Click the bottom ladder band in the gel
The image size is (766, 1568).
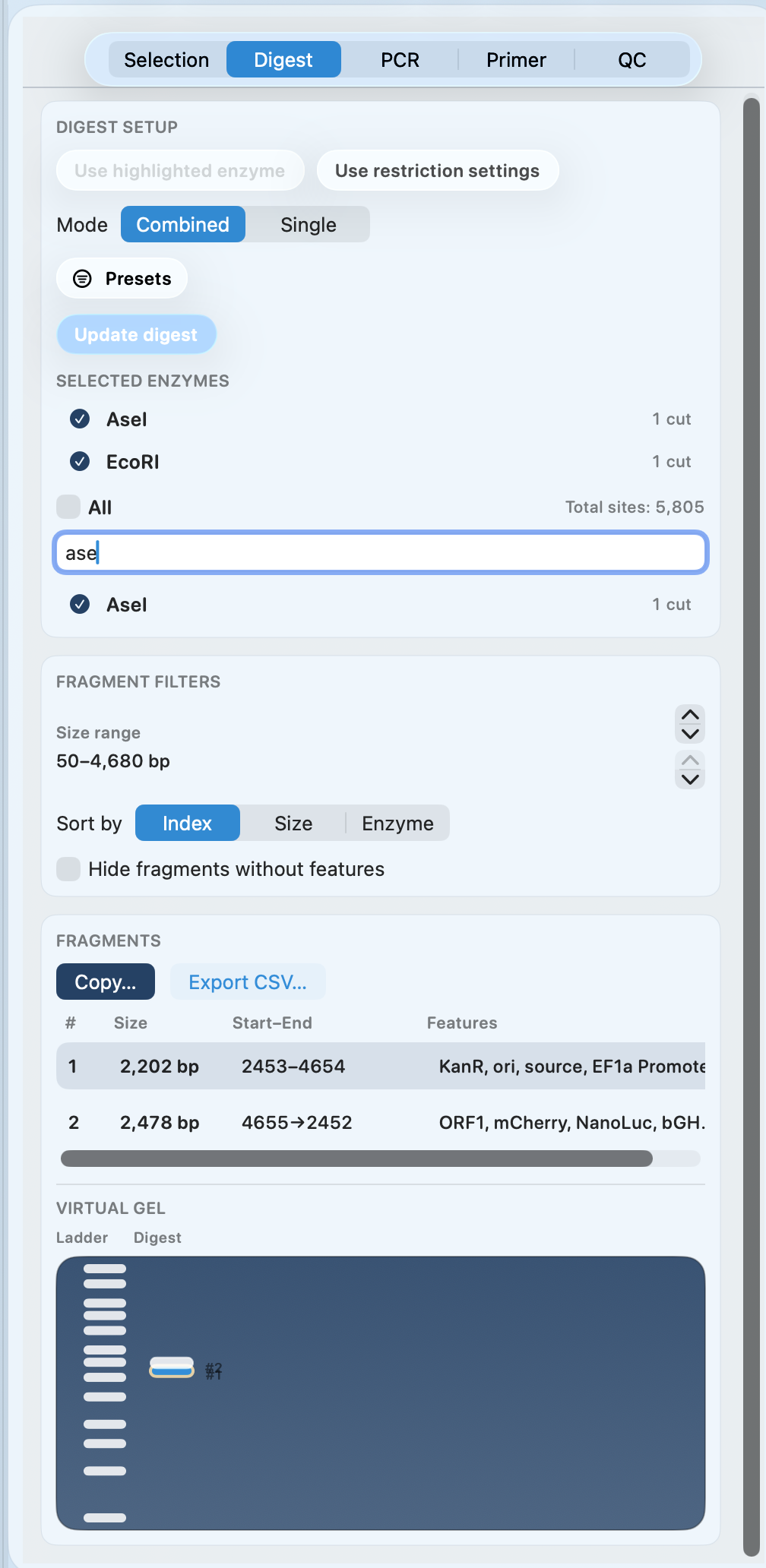[x=106, y=1516]
